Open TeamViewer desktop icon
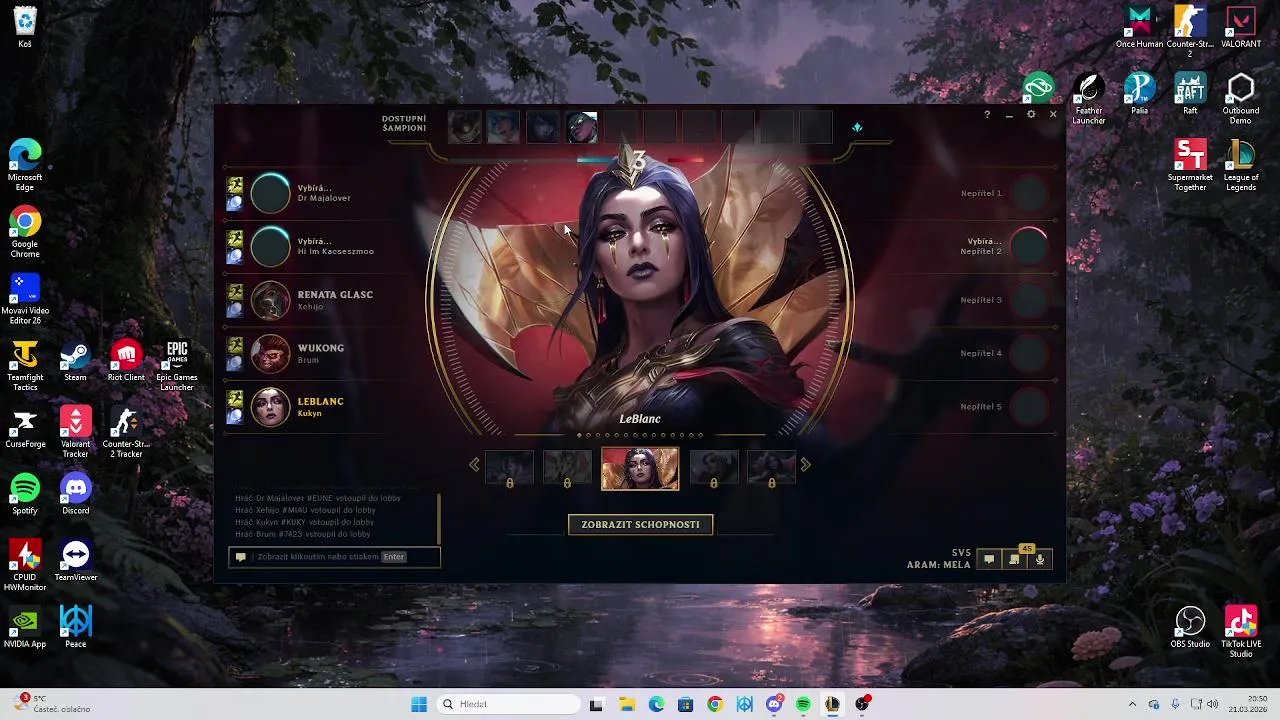1280x720 pixels. pyautogui.click(x=75, y=561)
